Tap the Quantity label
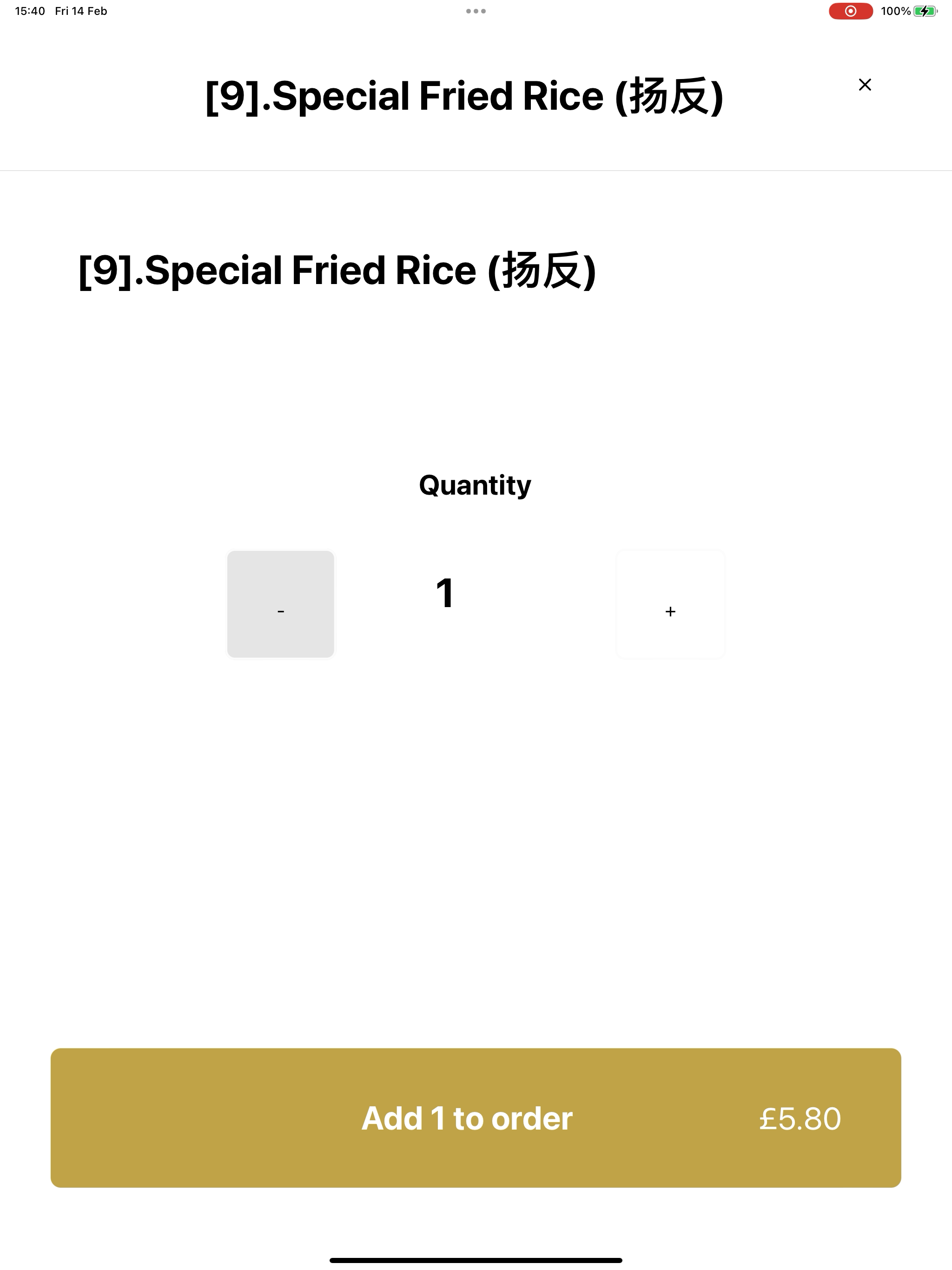The image size is (952, 1270). pos(475,486)
